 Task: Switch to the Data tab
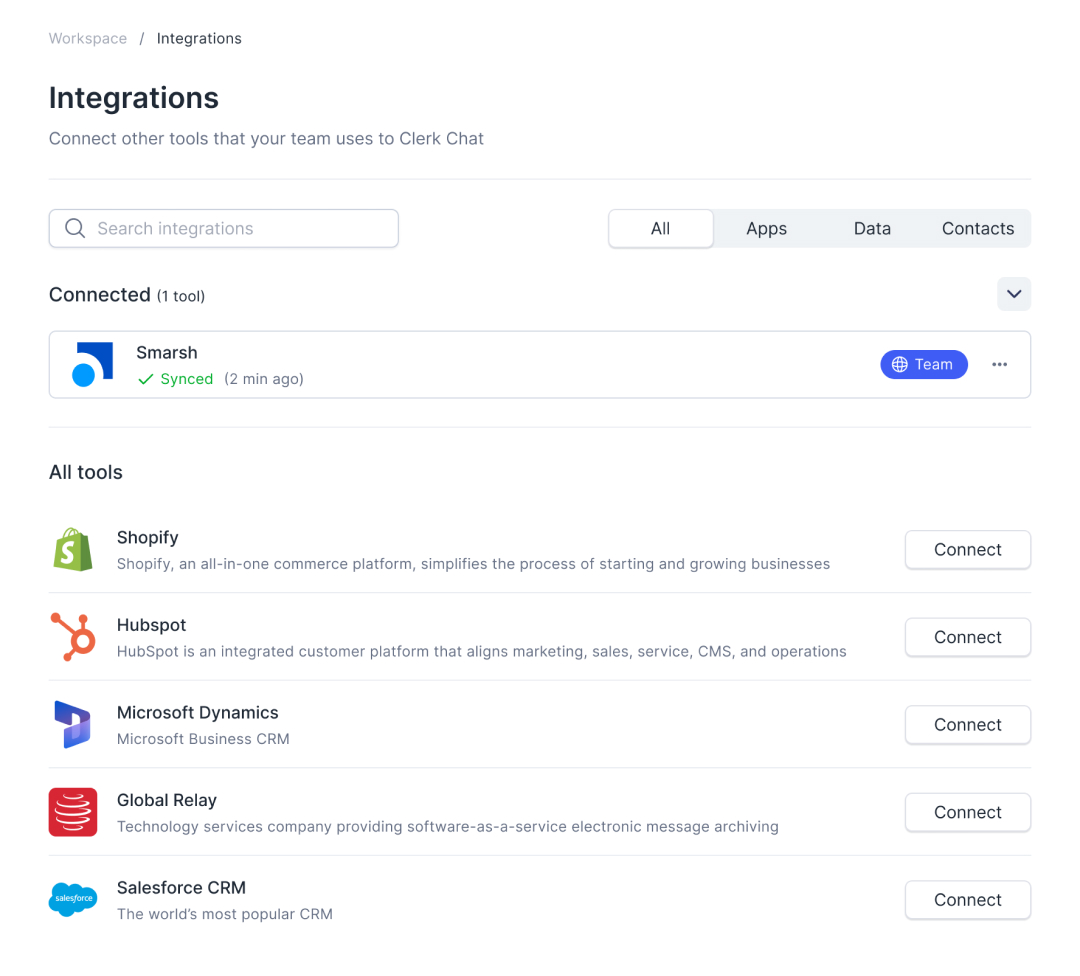[872, 229]
